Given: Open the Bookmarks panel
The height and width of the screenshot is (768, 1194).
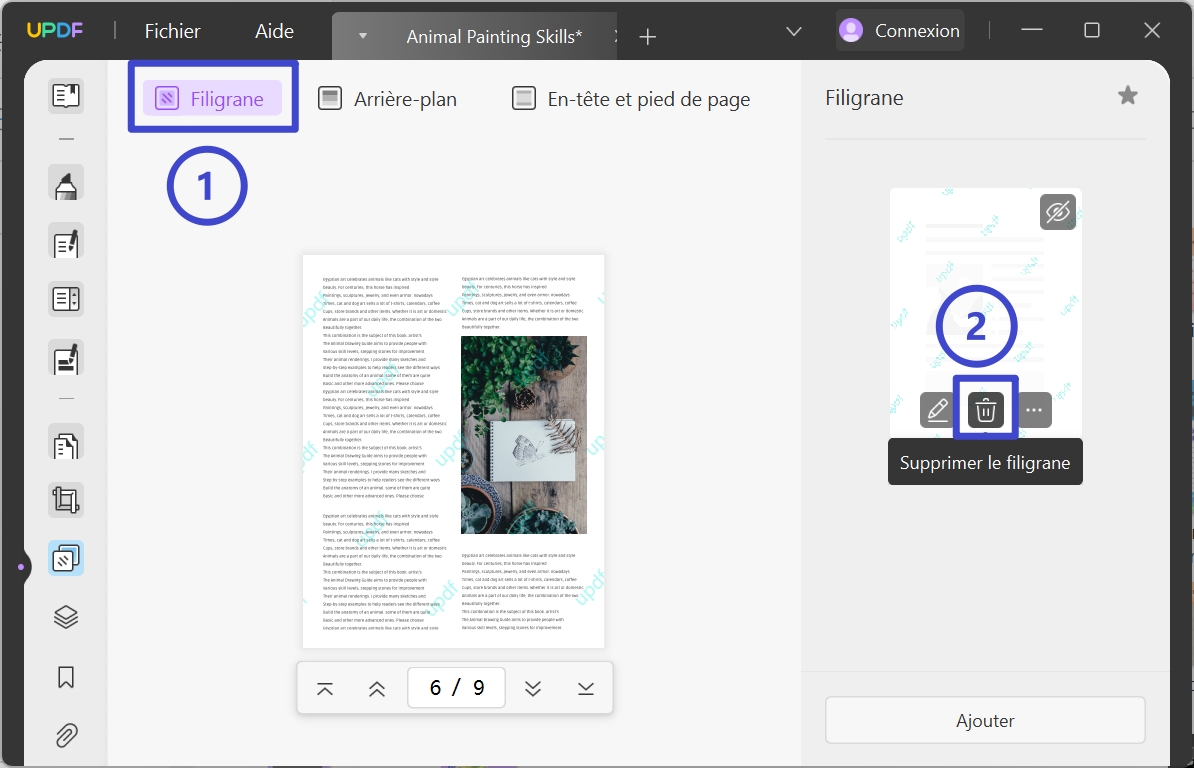Looking at the screenshot, I should coord(65,677).
